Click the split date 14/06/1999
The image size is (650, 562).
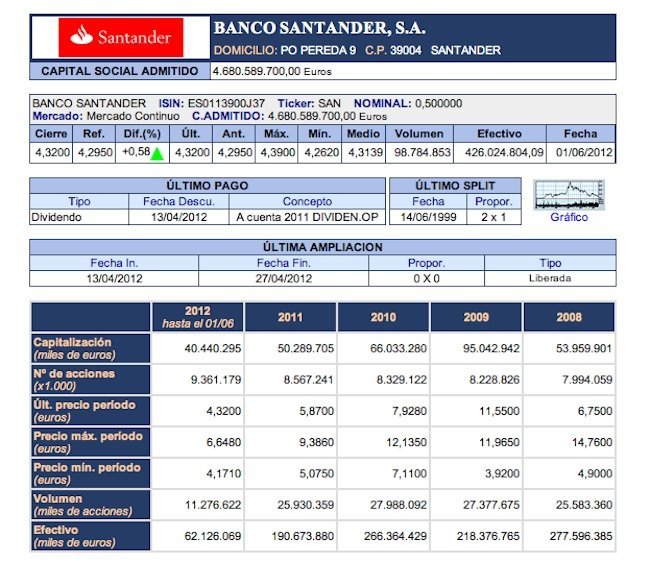point(428,217)
